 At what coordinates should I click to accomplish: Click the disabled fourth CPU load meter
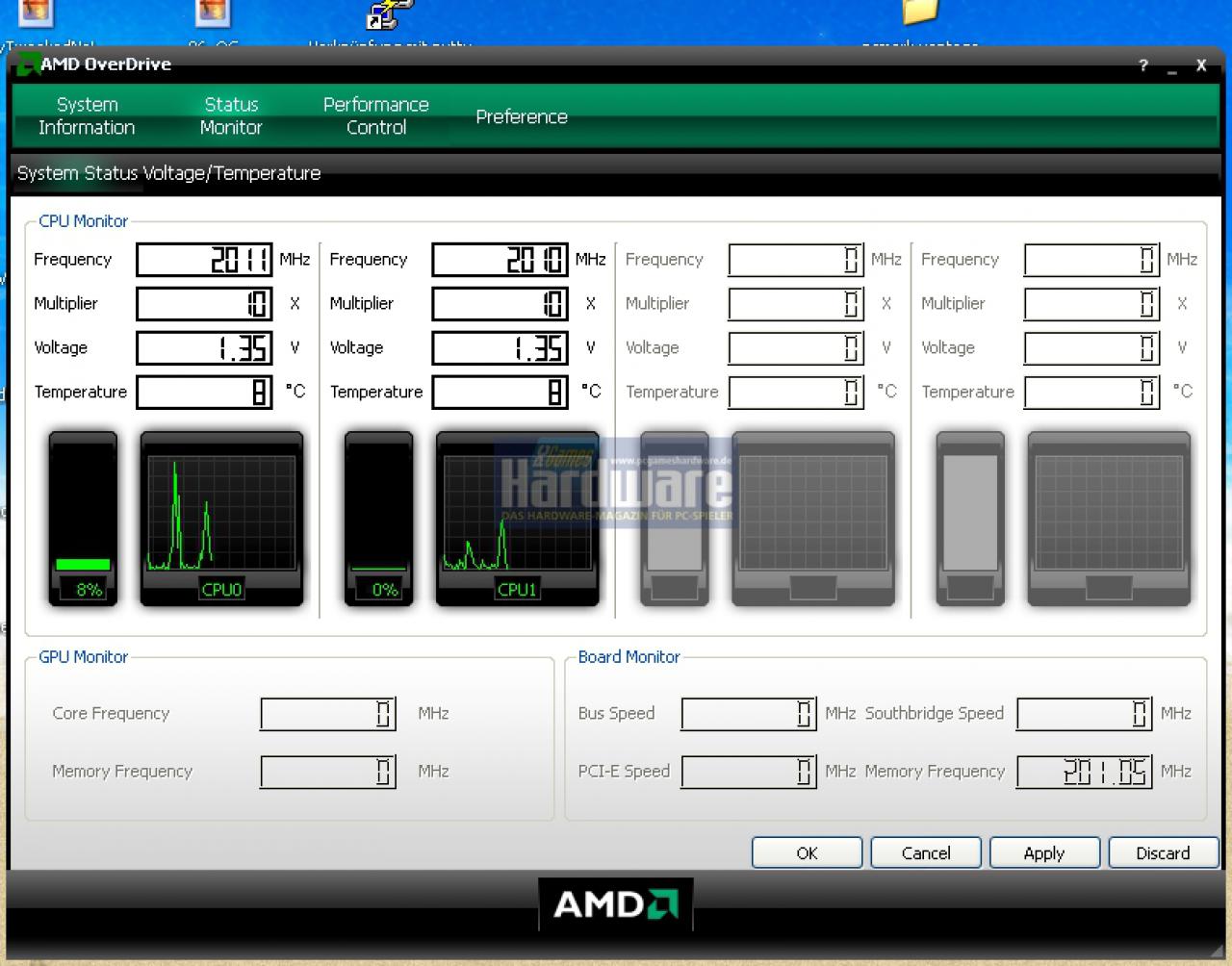[970, 519]
